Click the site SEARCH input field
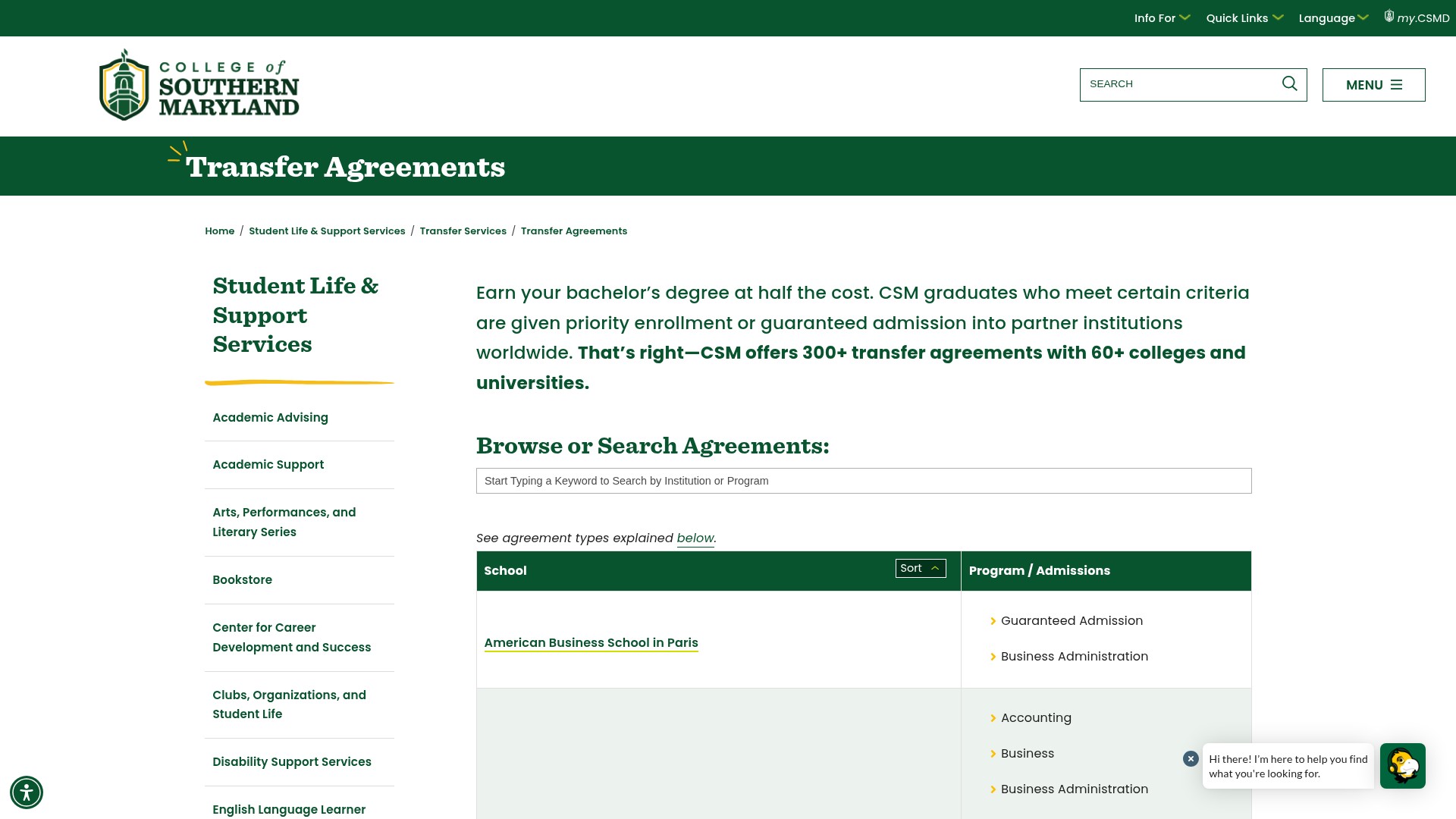The height and width of the screenshot is (819, 1456). pos(1181,84)
